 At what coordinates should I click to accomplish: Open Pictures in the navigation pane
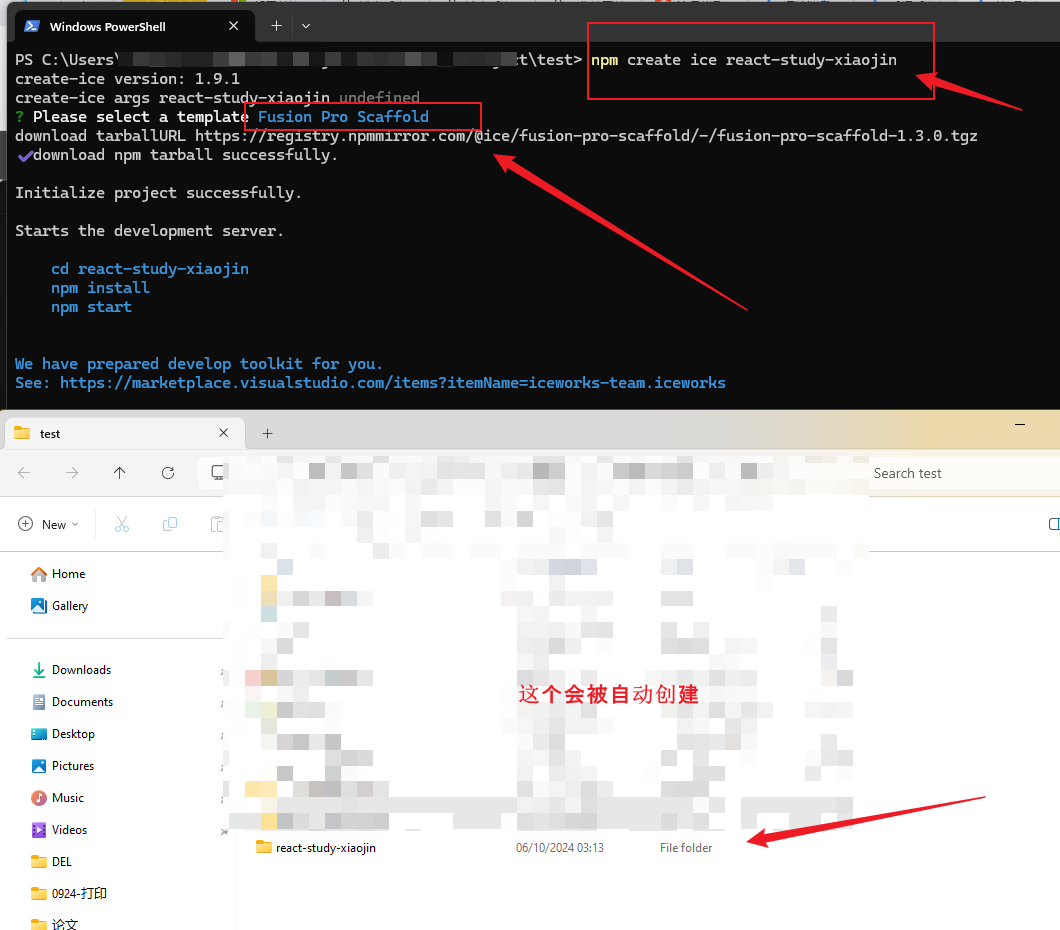[x=72, y=766]
